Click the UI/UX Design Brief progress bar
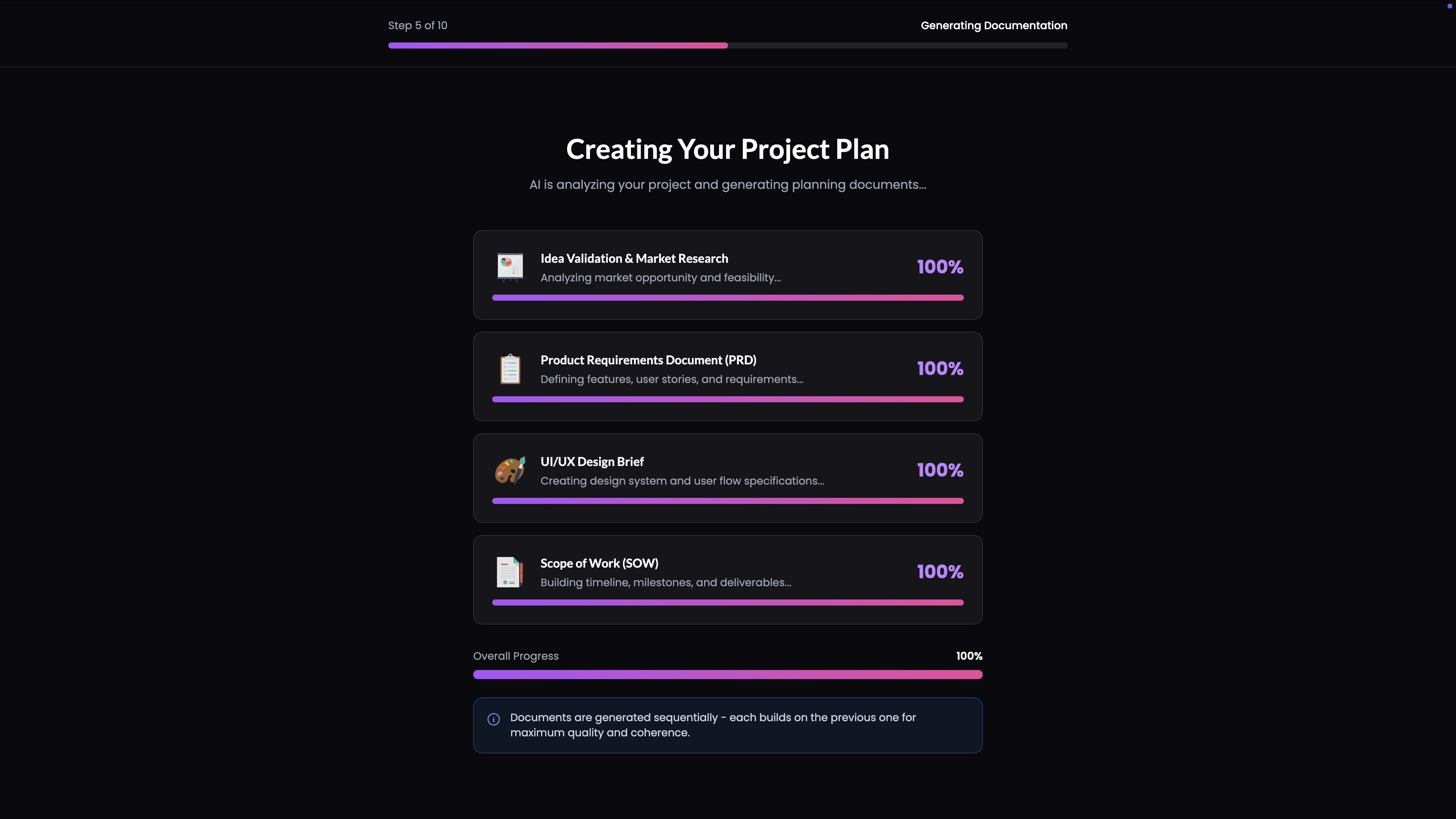 [728, 501]
